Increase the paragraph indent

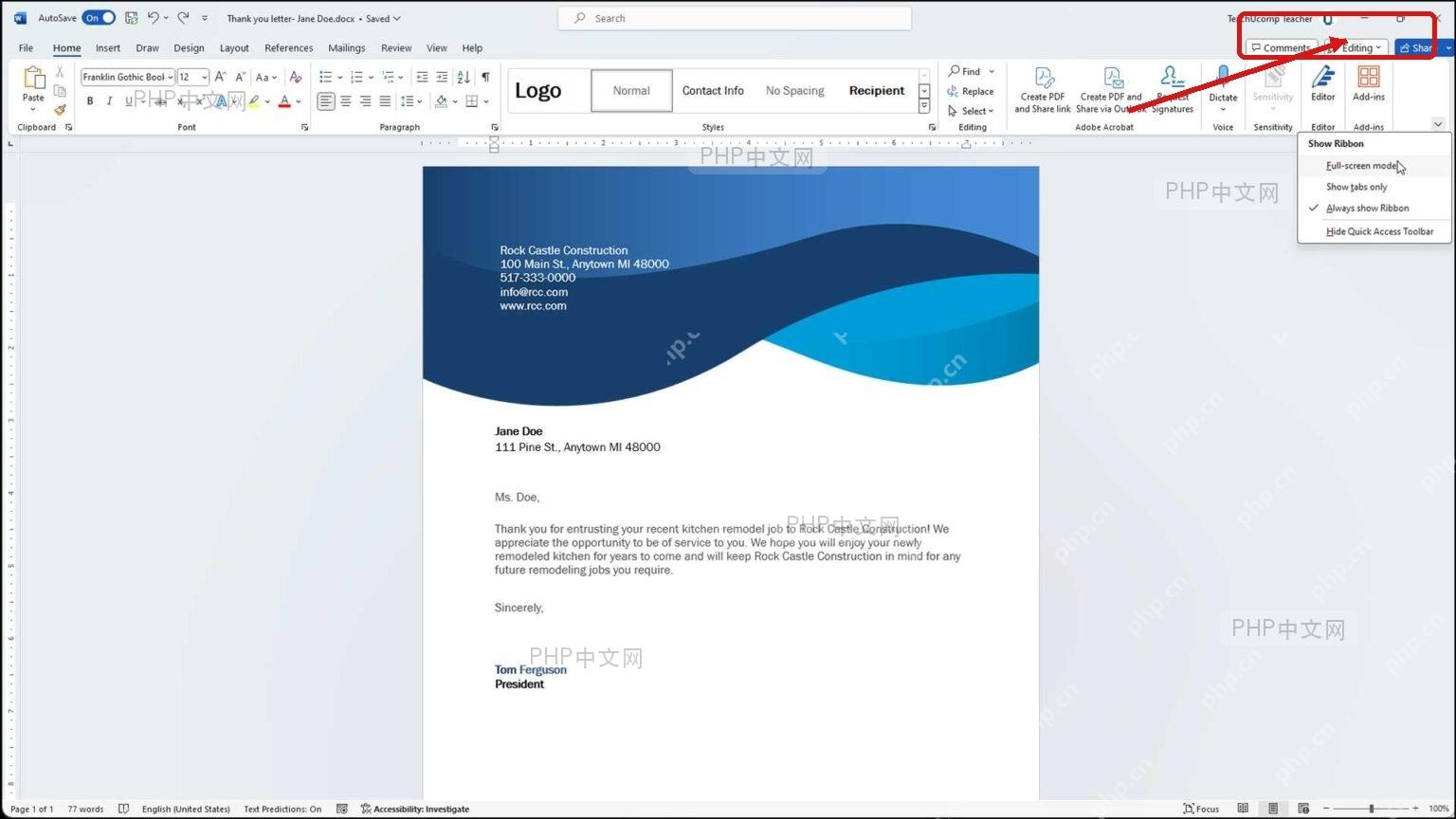442,77
